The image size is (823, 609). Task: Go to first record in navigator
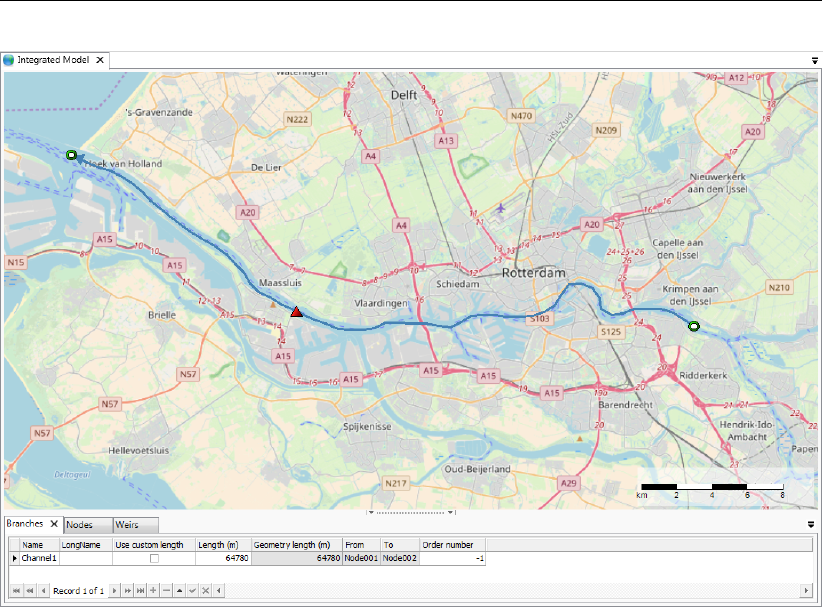coord(16,591)
